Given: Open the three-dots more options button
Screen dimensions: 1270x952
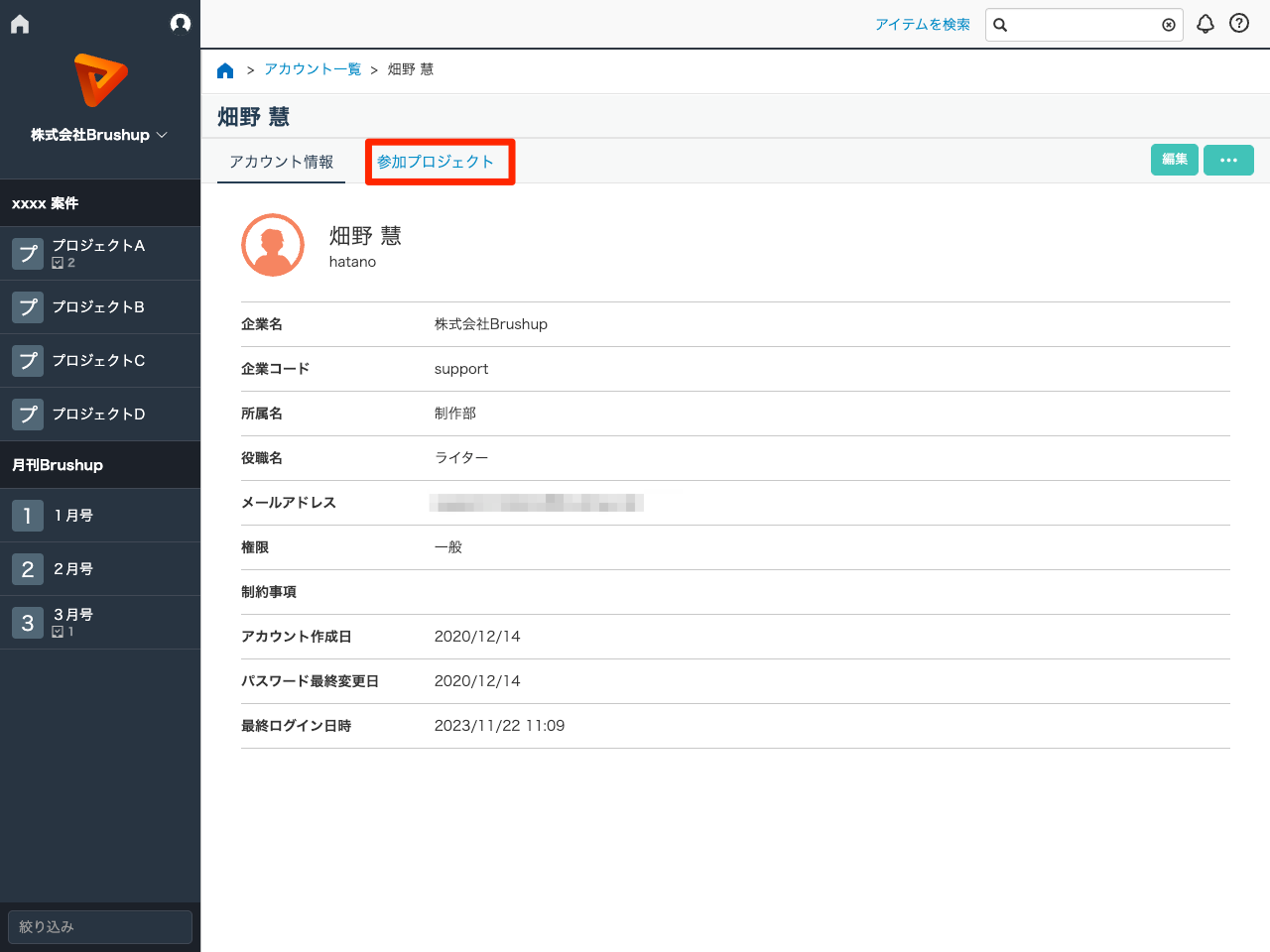Looking at the screenshot, I should click(x=1228, y=160).
